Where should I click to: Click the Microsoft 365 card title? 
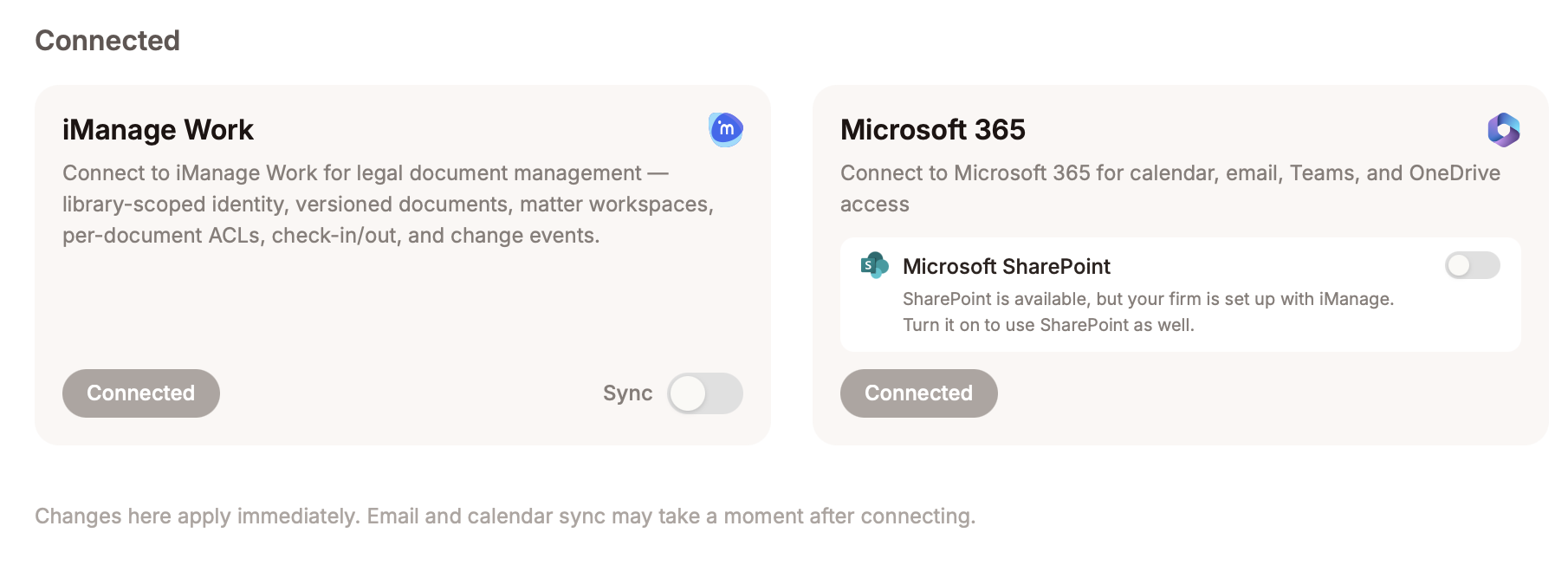(x=933, y=130)
